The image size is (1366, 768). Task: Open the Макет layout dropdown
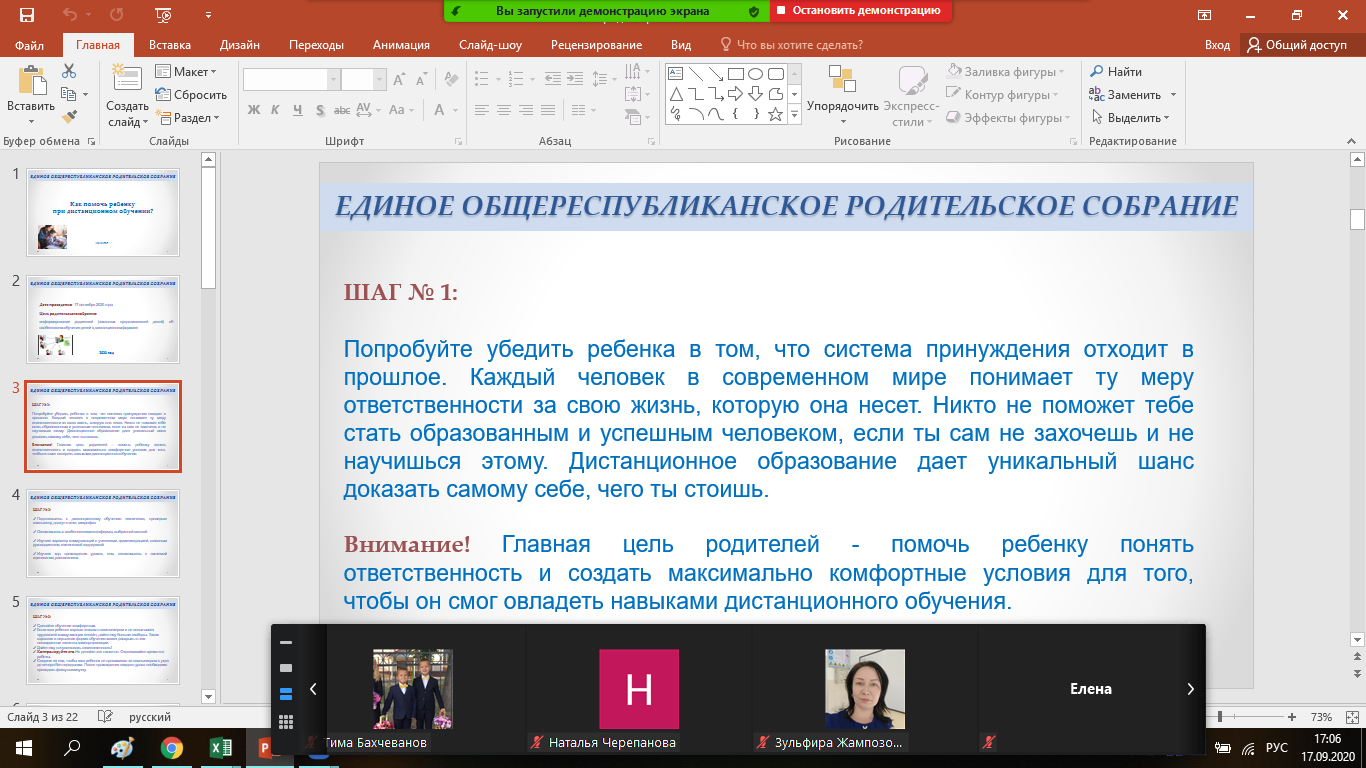186,72
